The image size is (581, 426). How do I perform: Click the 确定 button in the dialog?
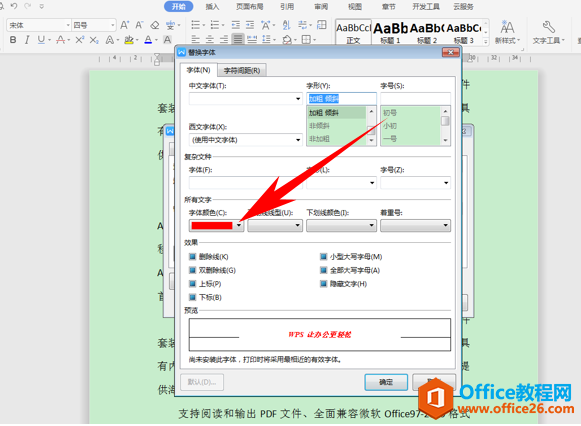pos(386,382)
